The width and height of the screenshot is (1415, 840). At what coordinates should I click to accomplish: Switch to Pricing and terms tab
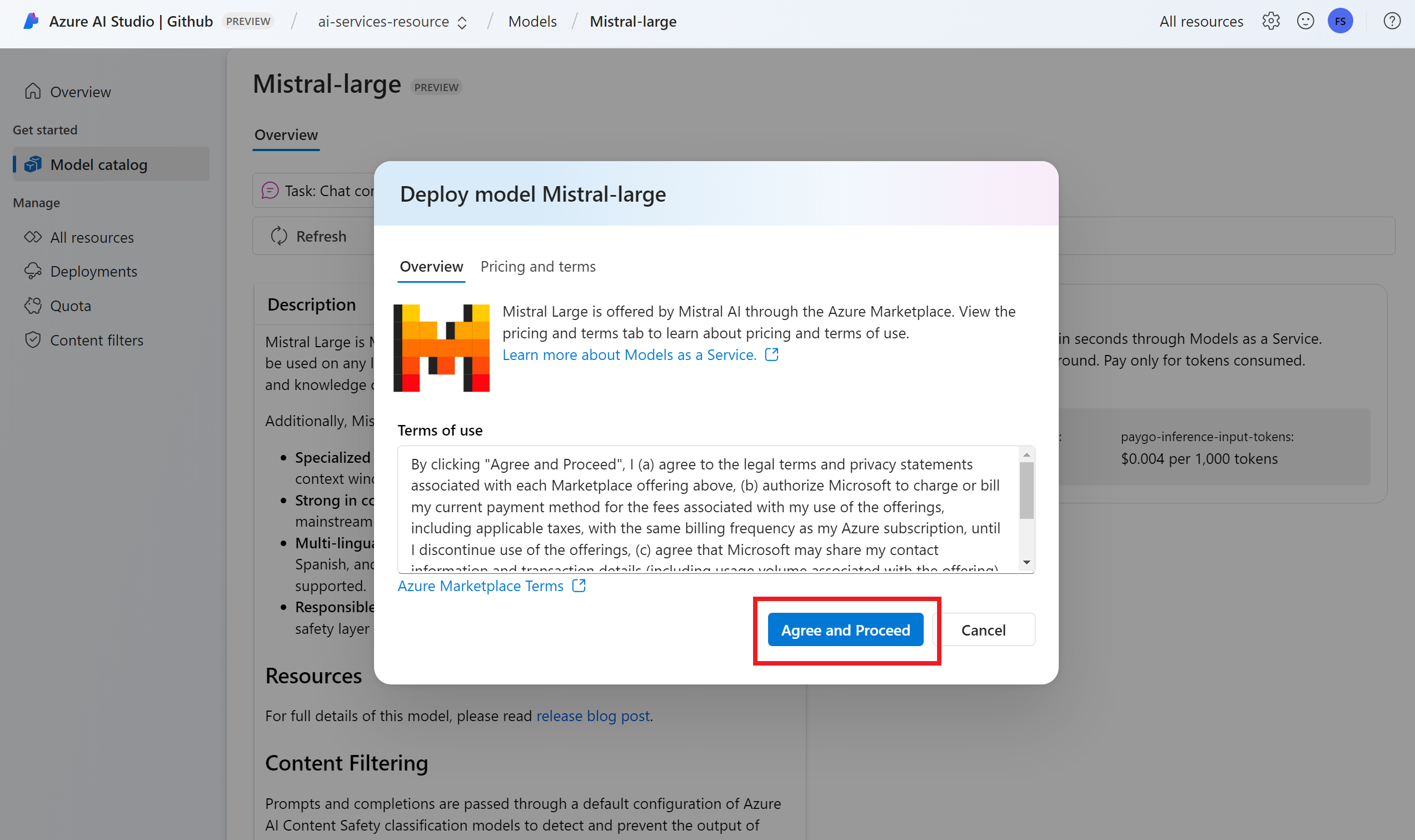[537, 266]
